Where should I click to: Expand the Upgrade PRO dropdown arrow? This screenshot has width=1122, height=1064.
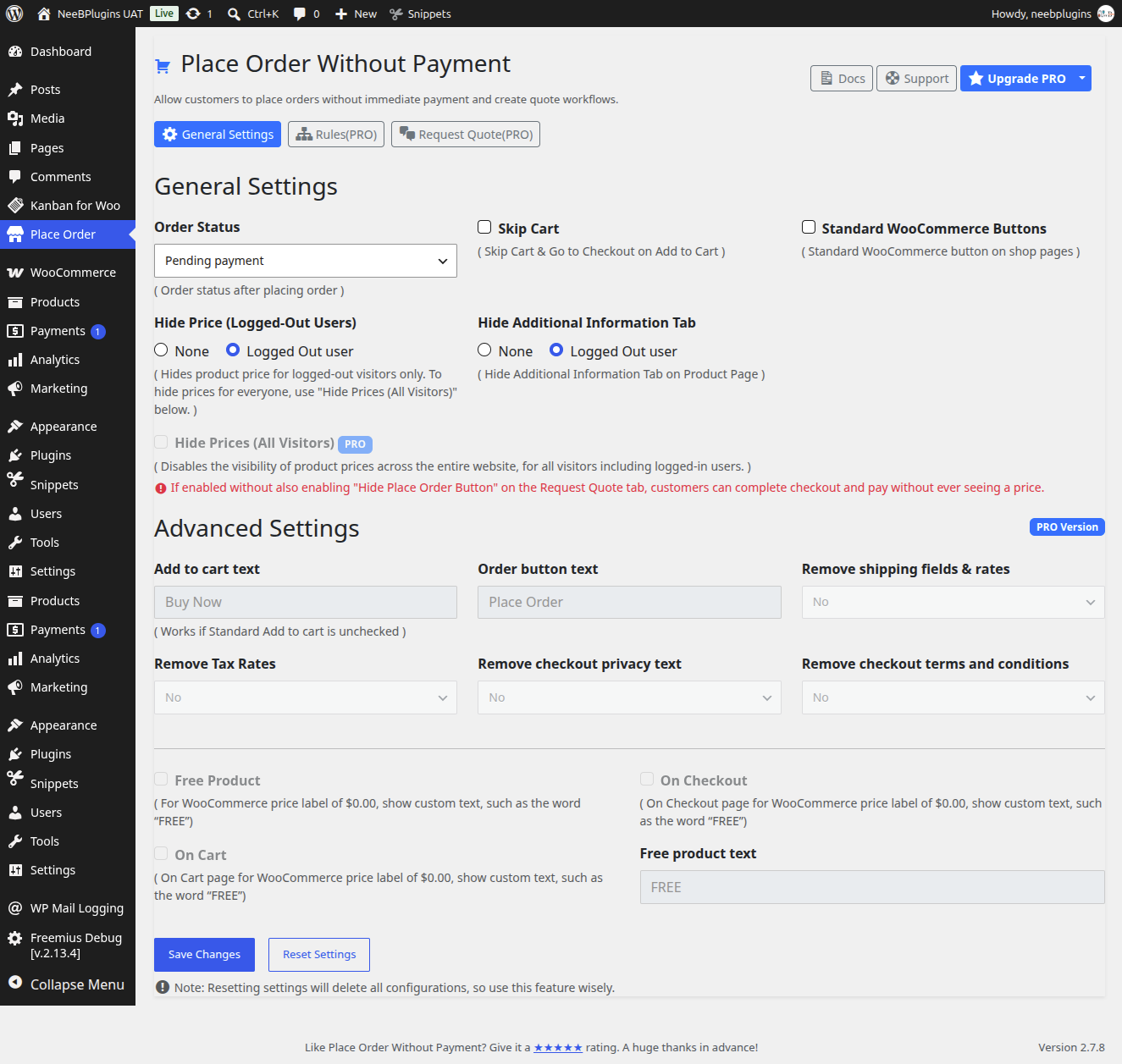(1082, 78)
